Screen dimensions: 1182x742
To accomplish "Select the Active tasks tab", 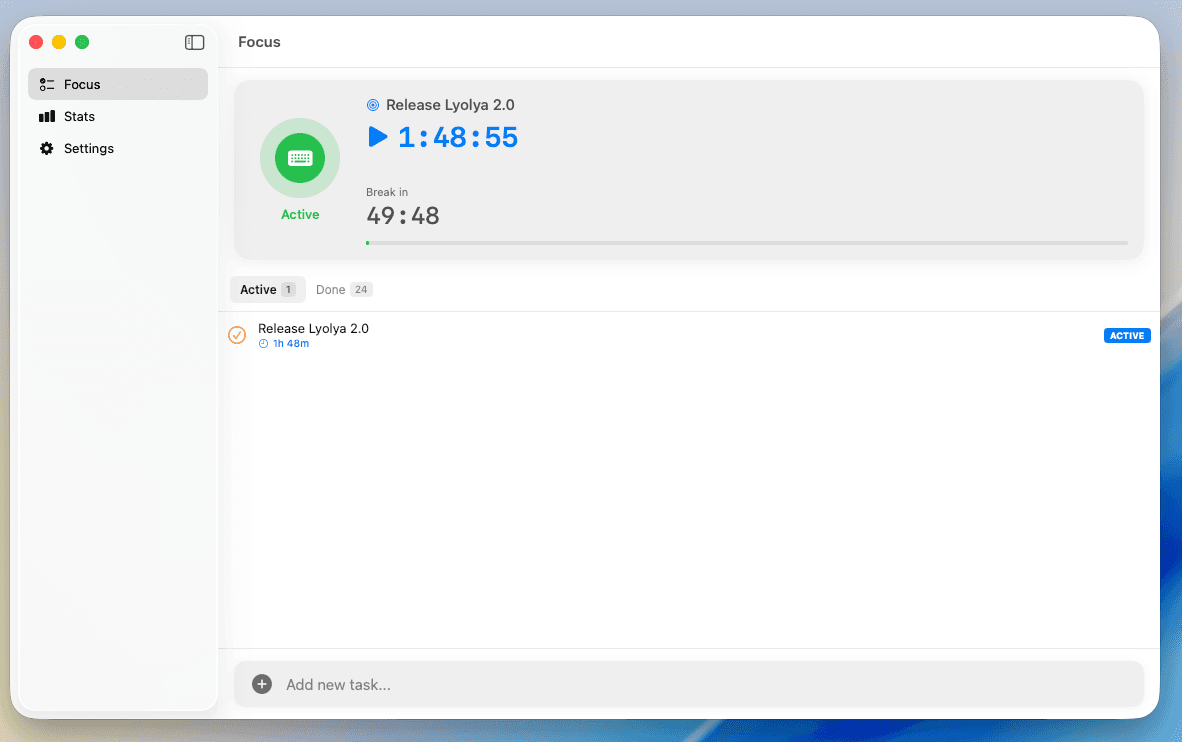I will click(x=267, y=290).
